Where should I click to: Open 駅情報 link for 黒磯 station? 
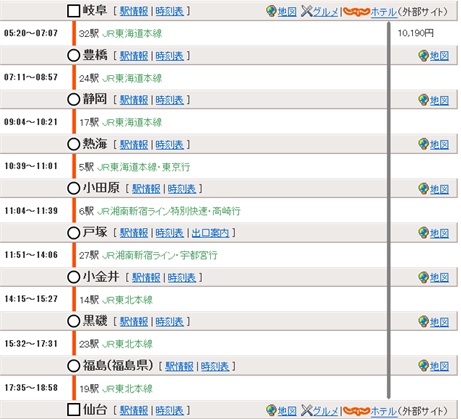point(134,322)
